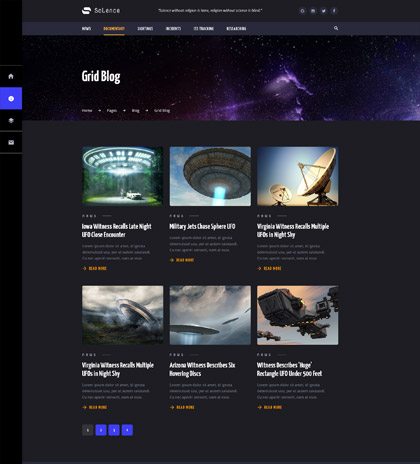
Task: Open the rectangular spaceship thumbnail
Action: pyautogui.click(x=297, y=315)
